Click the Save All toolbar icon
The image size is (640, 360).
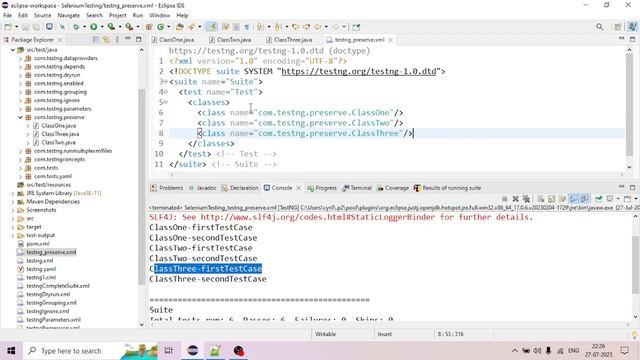[36, 27]
